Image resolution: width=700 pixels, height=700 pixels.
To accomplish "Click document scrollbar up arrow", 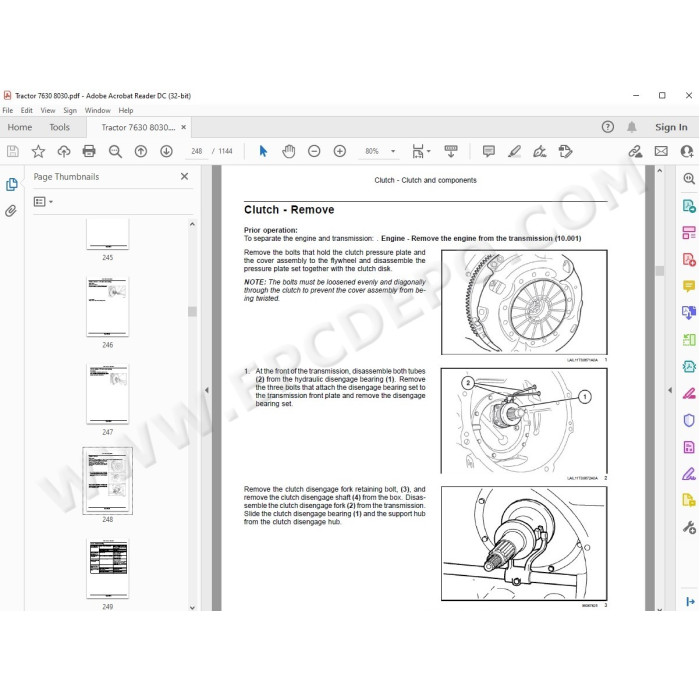I will 660,171.
